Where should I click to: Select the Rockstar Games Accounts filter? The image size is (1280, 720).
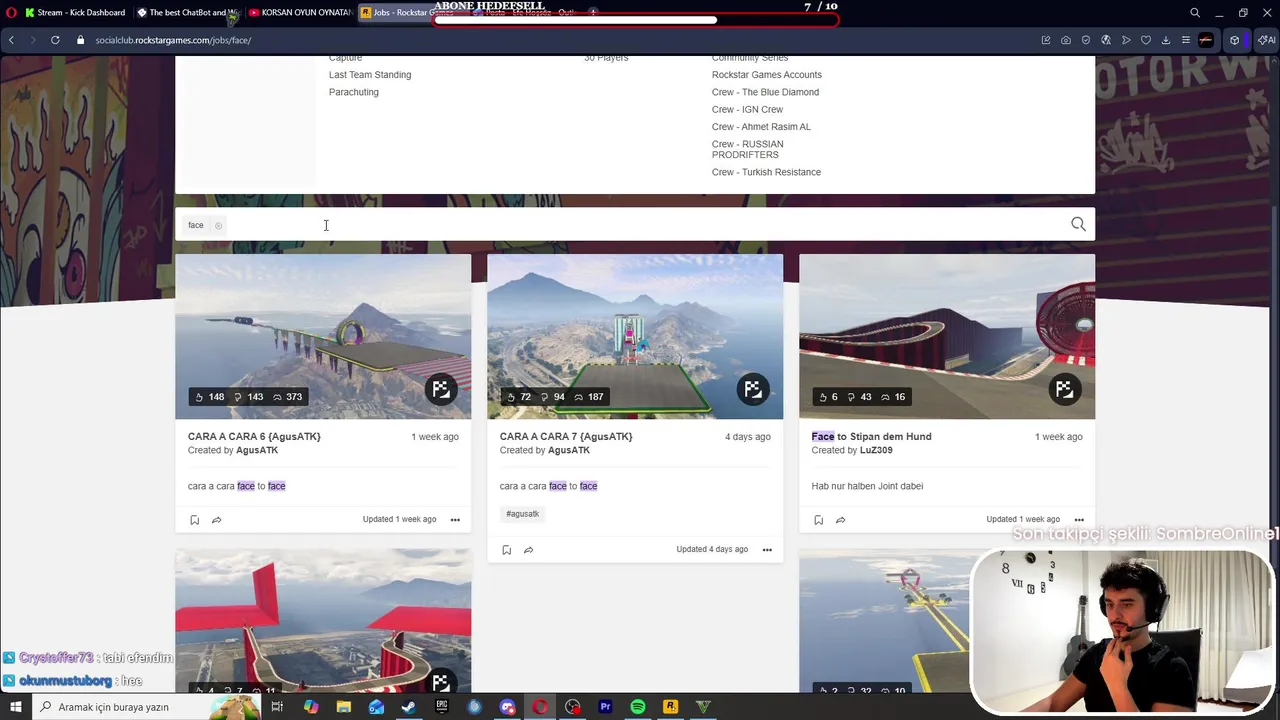point(767,75)
